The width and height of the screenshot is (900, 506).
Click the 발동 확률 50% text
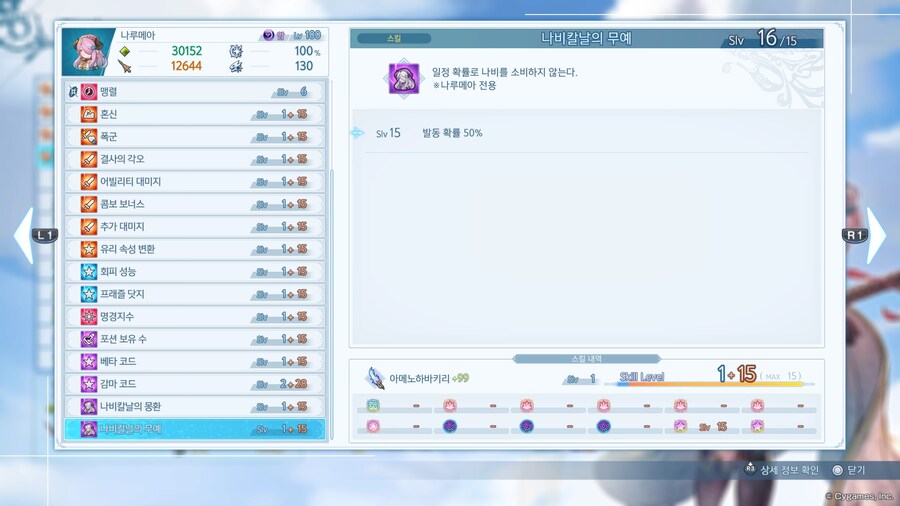coord(452,133)
